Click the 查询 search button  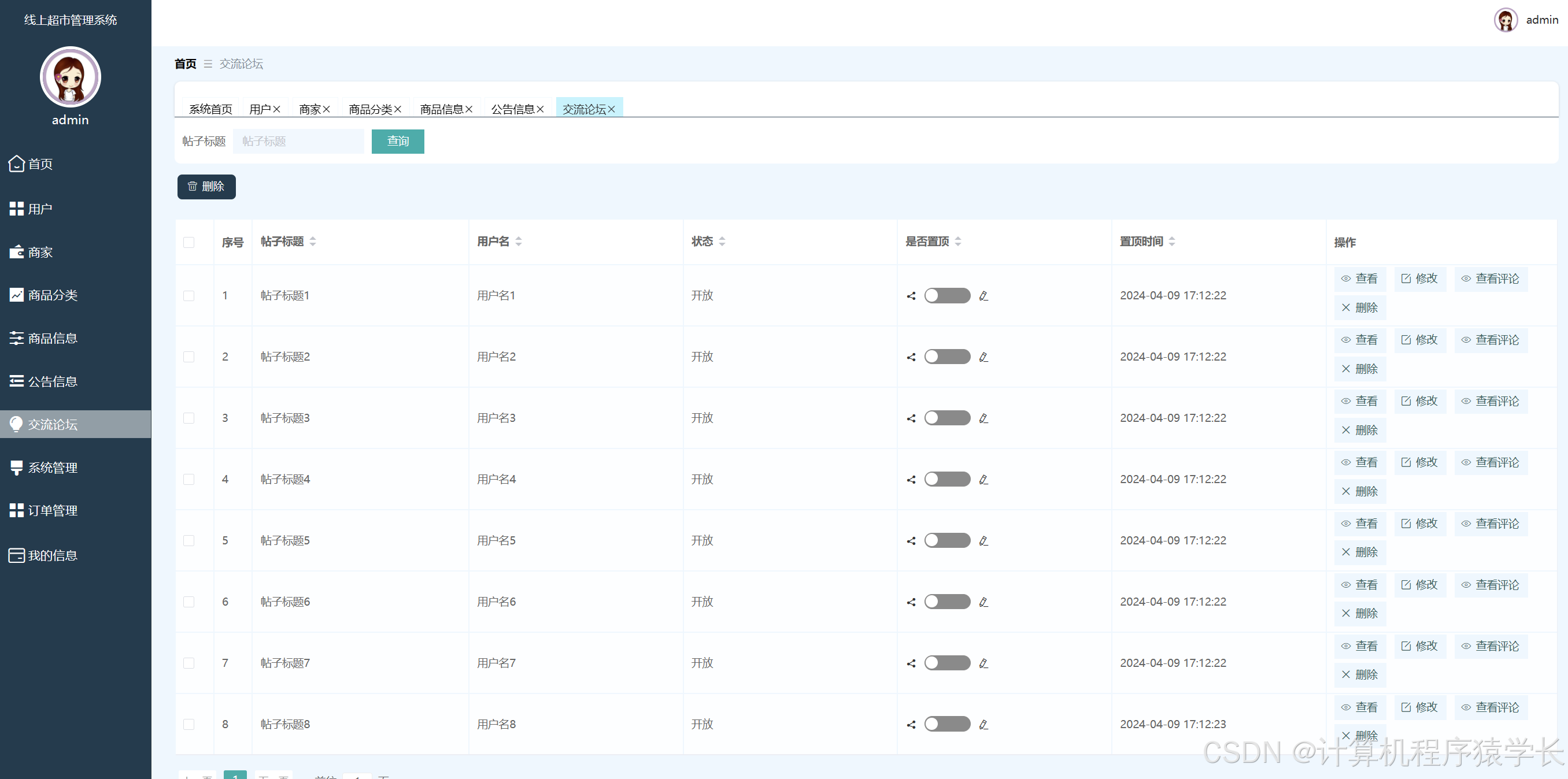tap(397, 141)
